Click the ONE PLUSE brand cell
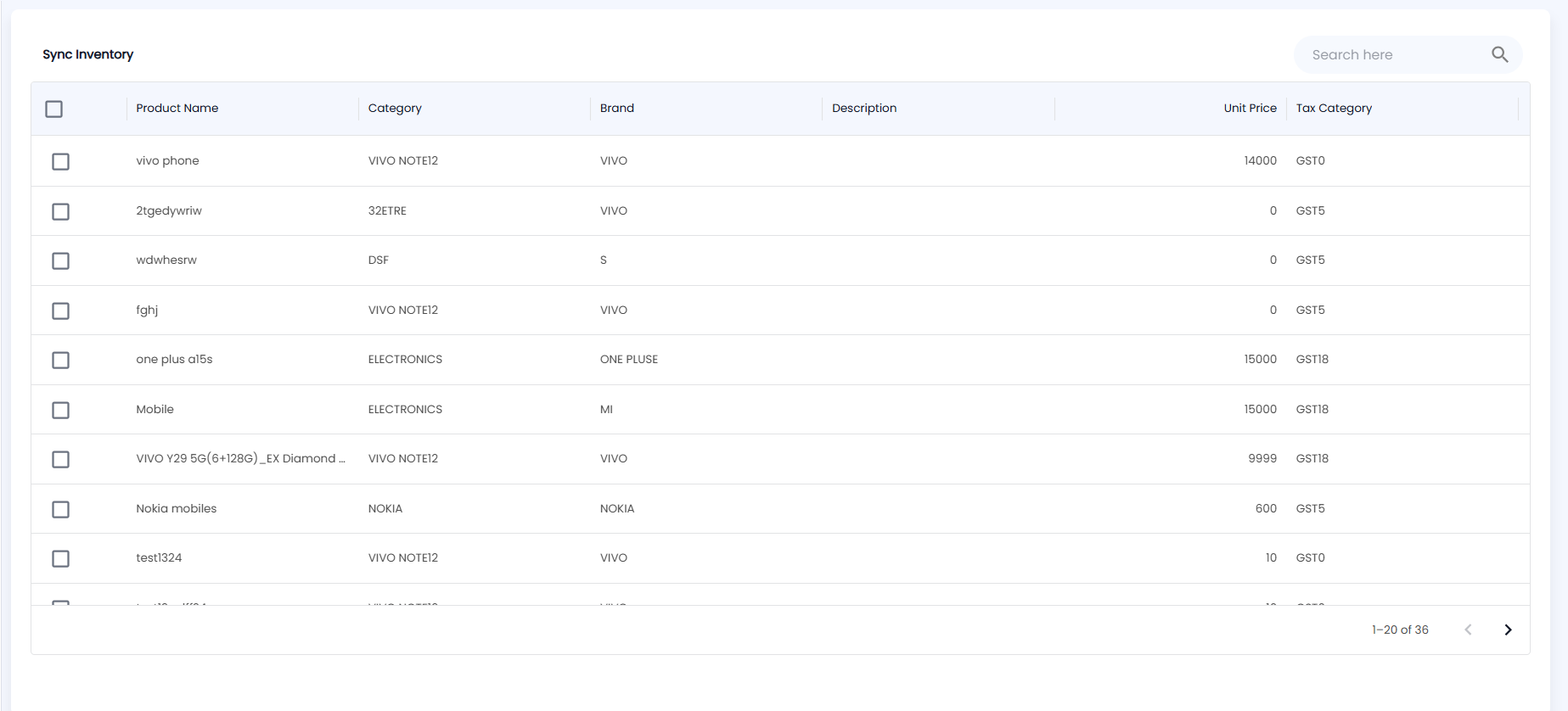This screenshot has width=1568, height=711. (x=629, y=359)
